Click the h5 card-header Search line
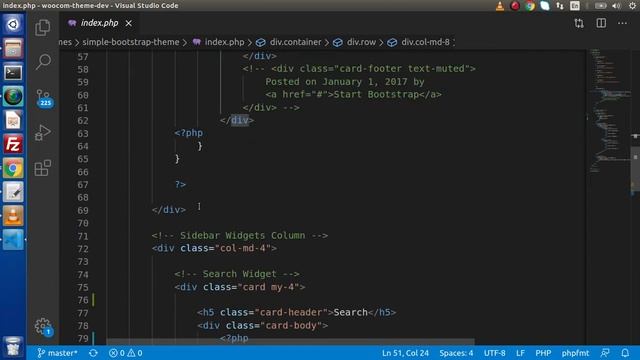 pyautogui.click(x=296, y=312)
